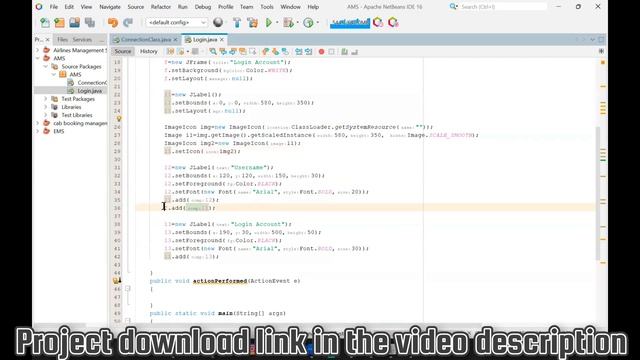The image size is (640, 360).
Task: Click the Next Bookmark icon
Action: (276, 51)
